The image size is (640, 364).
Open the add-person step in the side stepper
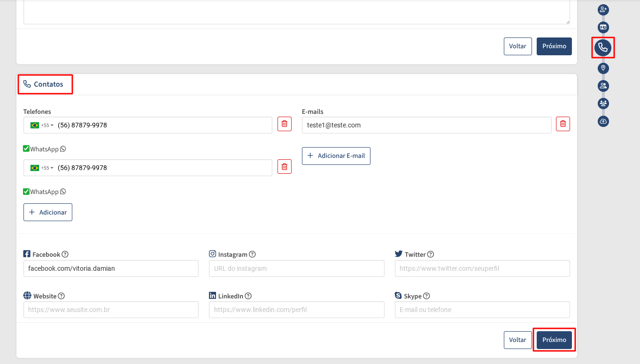pyautogui.click(x=603, y=9)
